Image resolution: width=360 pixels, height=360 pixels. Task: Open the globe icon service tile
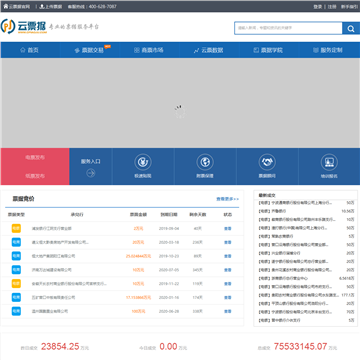[x=205, y=162]
